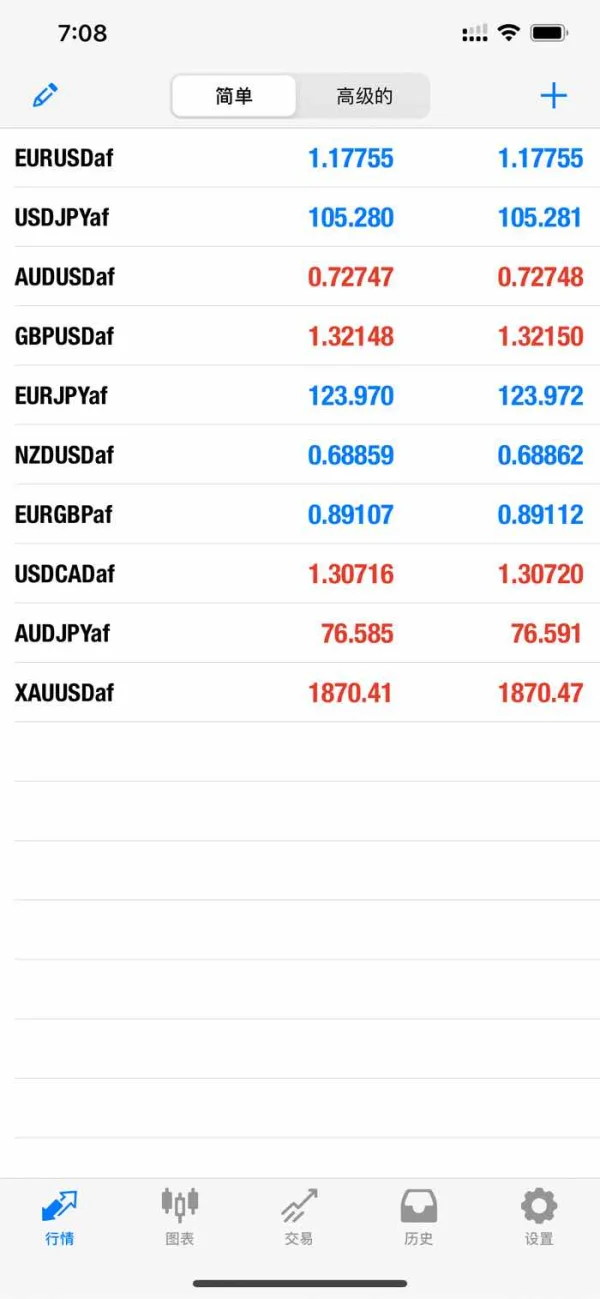Tap EURGBPaf bid price 0.89107
600x1299 pixels.
pos(351,515)
